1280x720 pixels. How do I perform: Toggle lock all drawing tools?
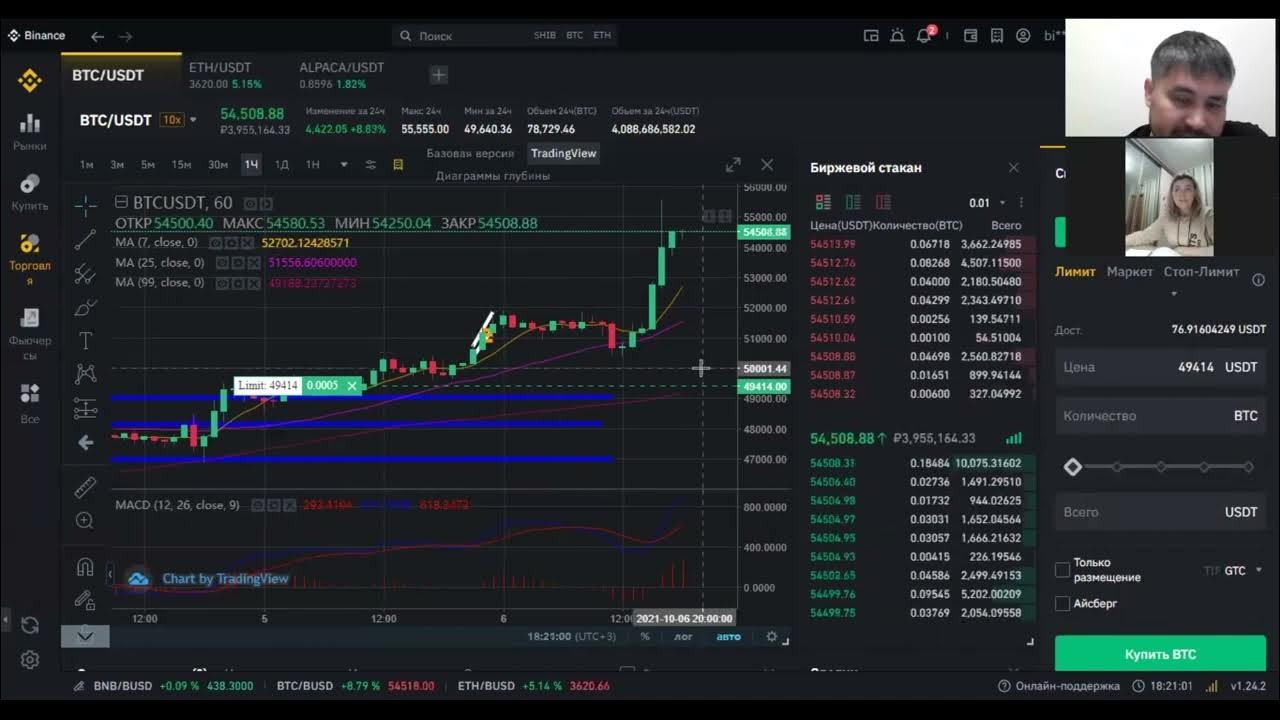[85, 600]
